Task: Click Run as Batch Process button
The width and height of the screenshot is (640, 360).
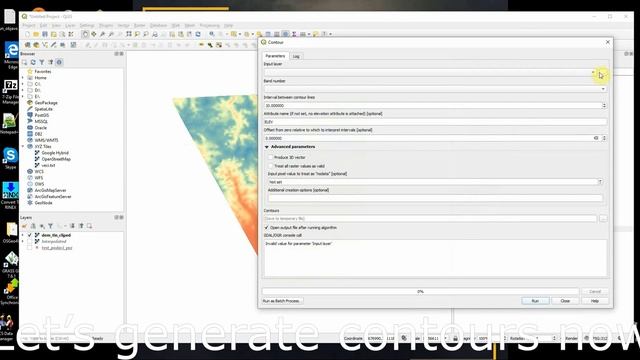Action: pyautogui.click(x=282, y=301)
